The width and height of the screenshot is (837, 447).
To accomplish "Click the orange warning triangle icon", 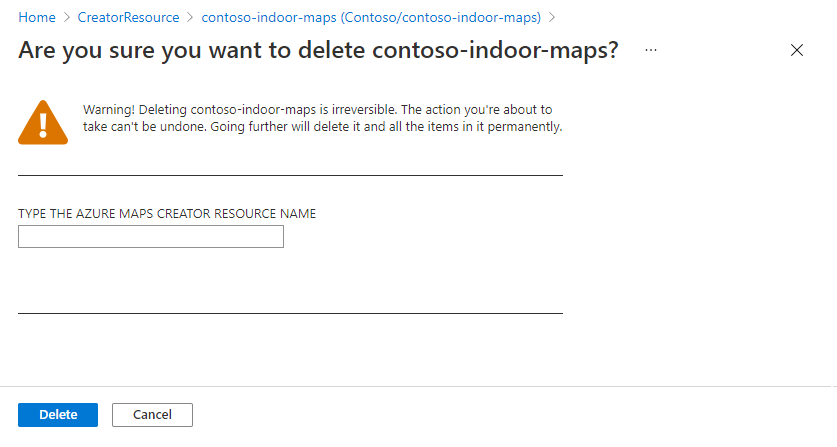I will tap(43, 122).
